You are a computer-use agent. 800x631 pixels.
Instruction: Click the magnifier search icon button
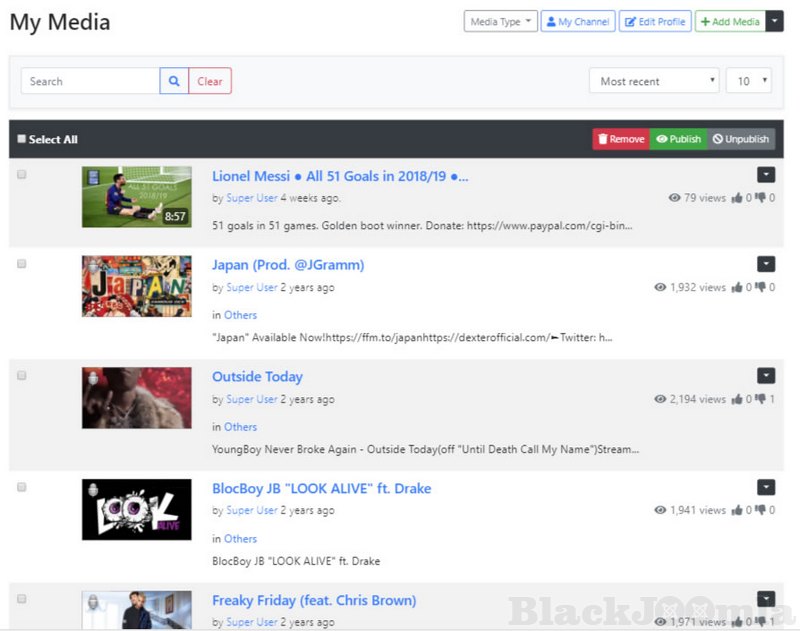[174, 81]
